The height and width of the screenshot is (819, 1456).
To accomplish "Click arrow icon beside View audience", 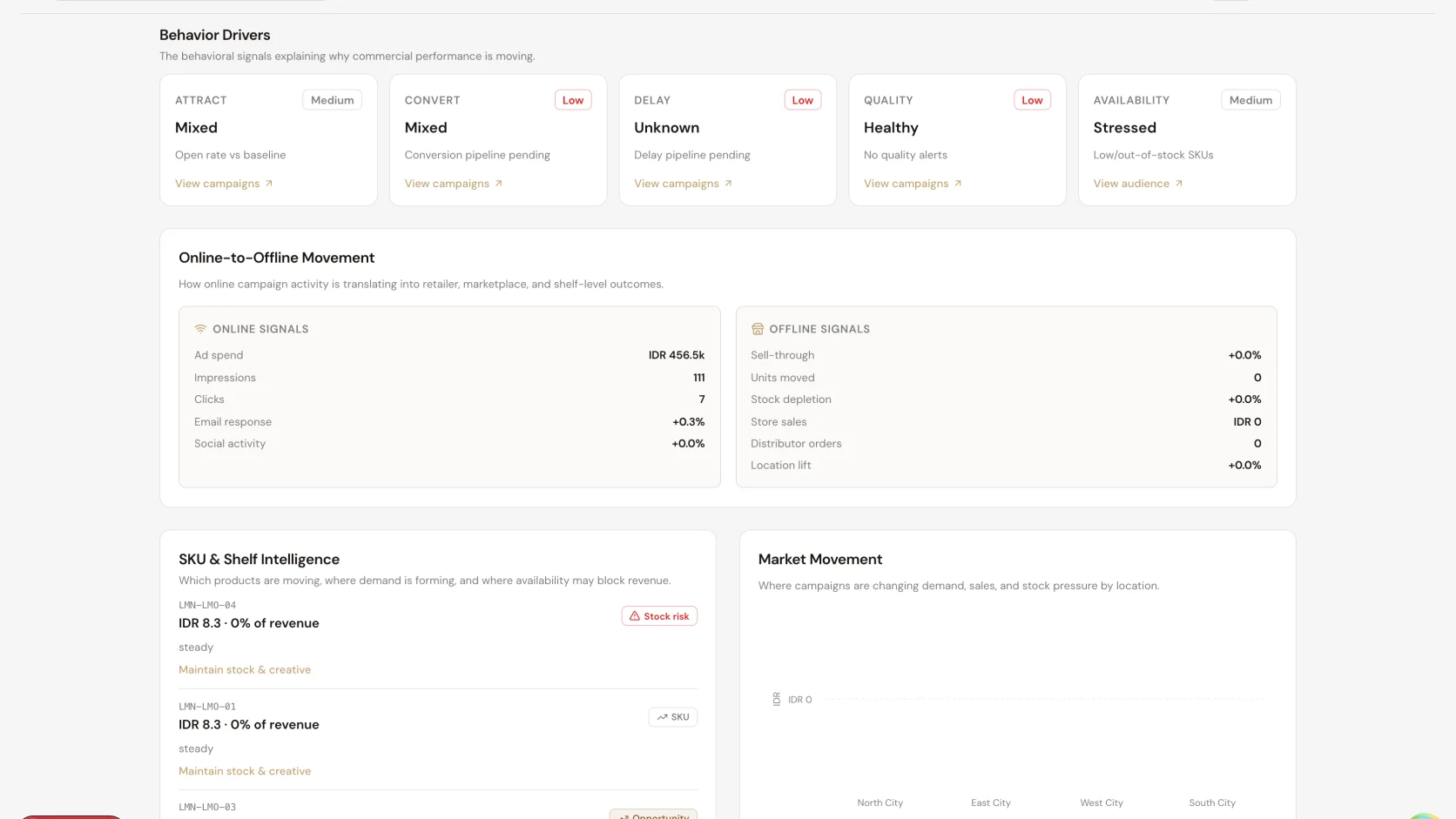I will pyautogui.click(x=1179, y=184).
